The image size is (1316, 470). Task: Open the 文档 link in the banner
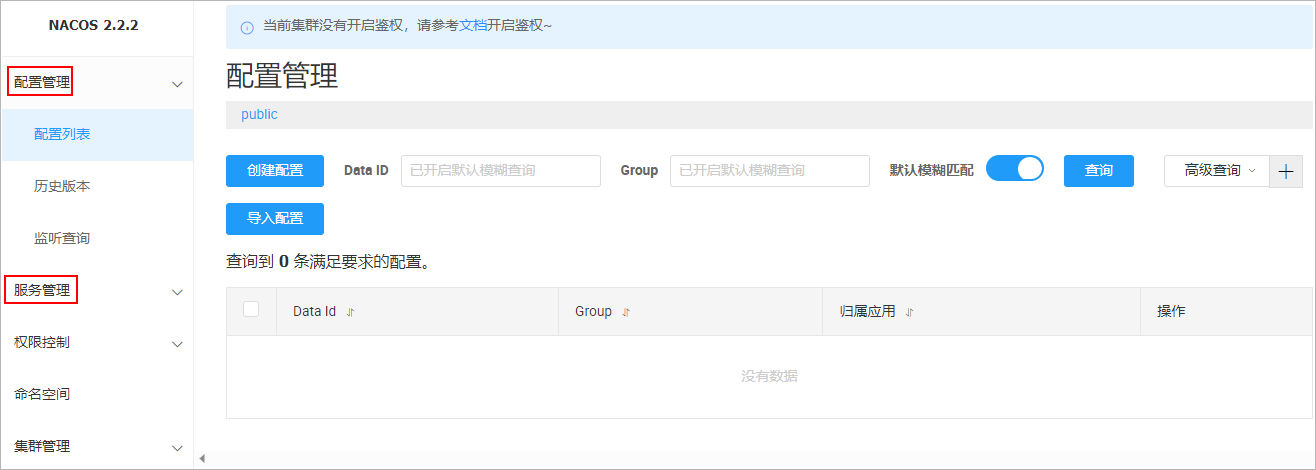(473, 25)
